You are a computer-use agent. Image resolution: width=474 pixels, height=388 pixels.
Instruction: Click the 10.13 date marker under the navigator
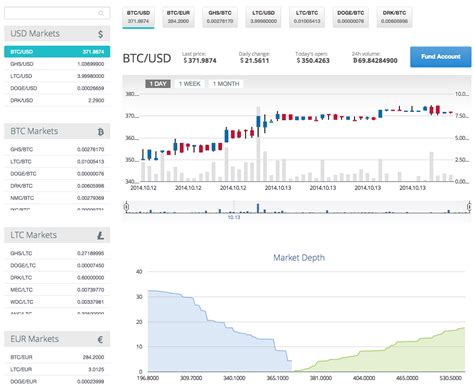[x=234, y=217]
